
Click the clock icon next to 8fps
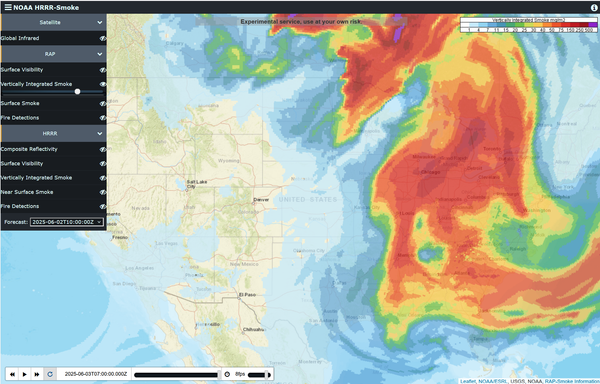227,374
